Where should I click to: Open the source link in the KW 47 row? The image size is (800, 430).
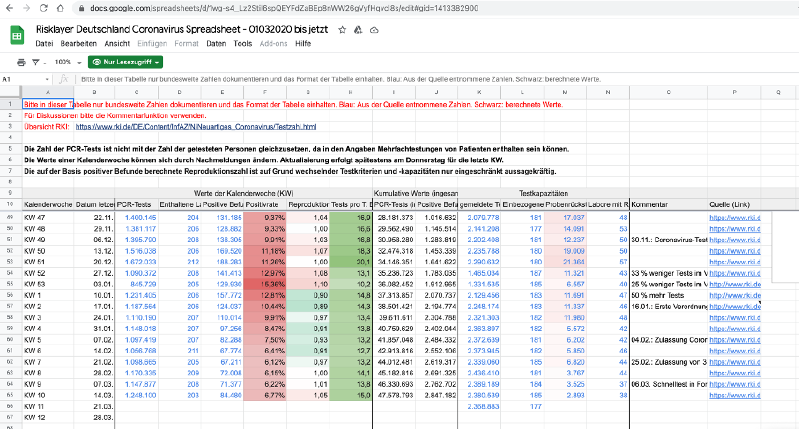click(735, 218)
